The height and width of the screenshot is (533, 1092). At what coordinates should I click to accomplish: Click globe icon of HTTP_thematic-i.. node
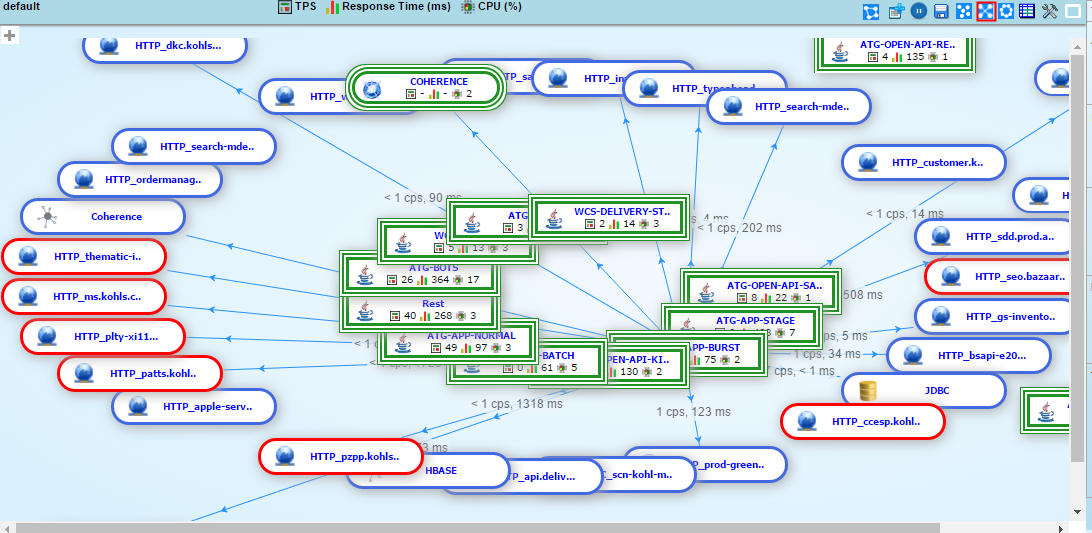click(28, 256)
